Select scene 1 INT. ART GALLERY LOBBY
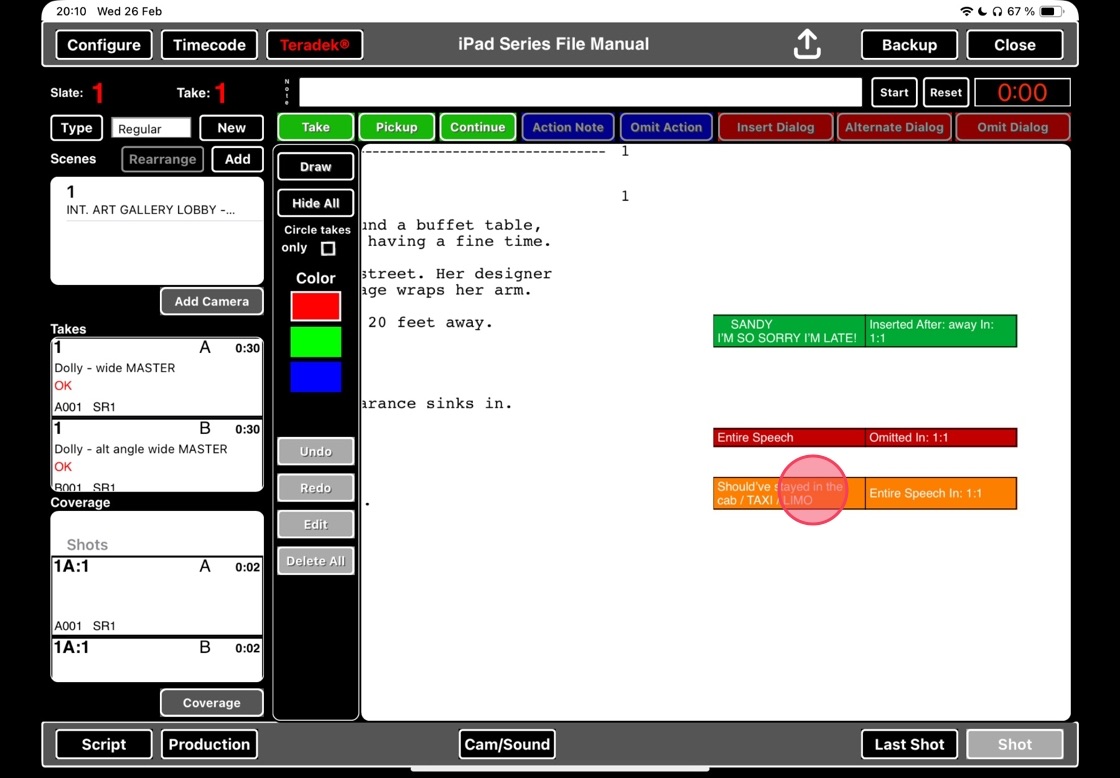This screenshot has width=1120, height=778. (157, 201)
